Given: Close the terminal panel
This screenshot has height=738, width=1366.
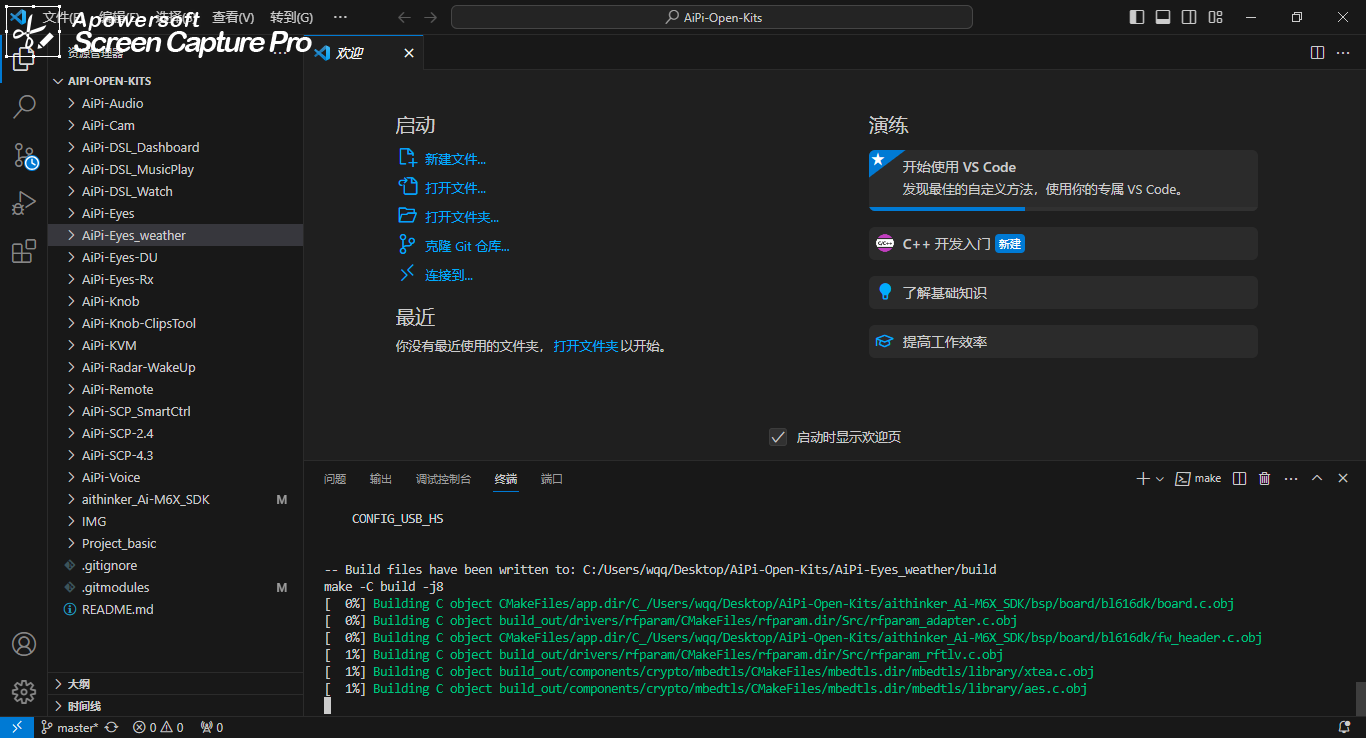Looking at the screenshot, I should [x=1343, y=479].
